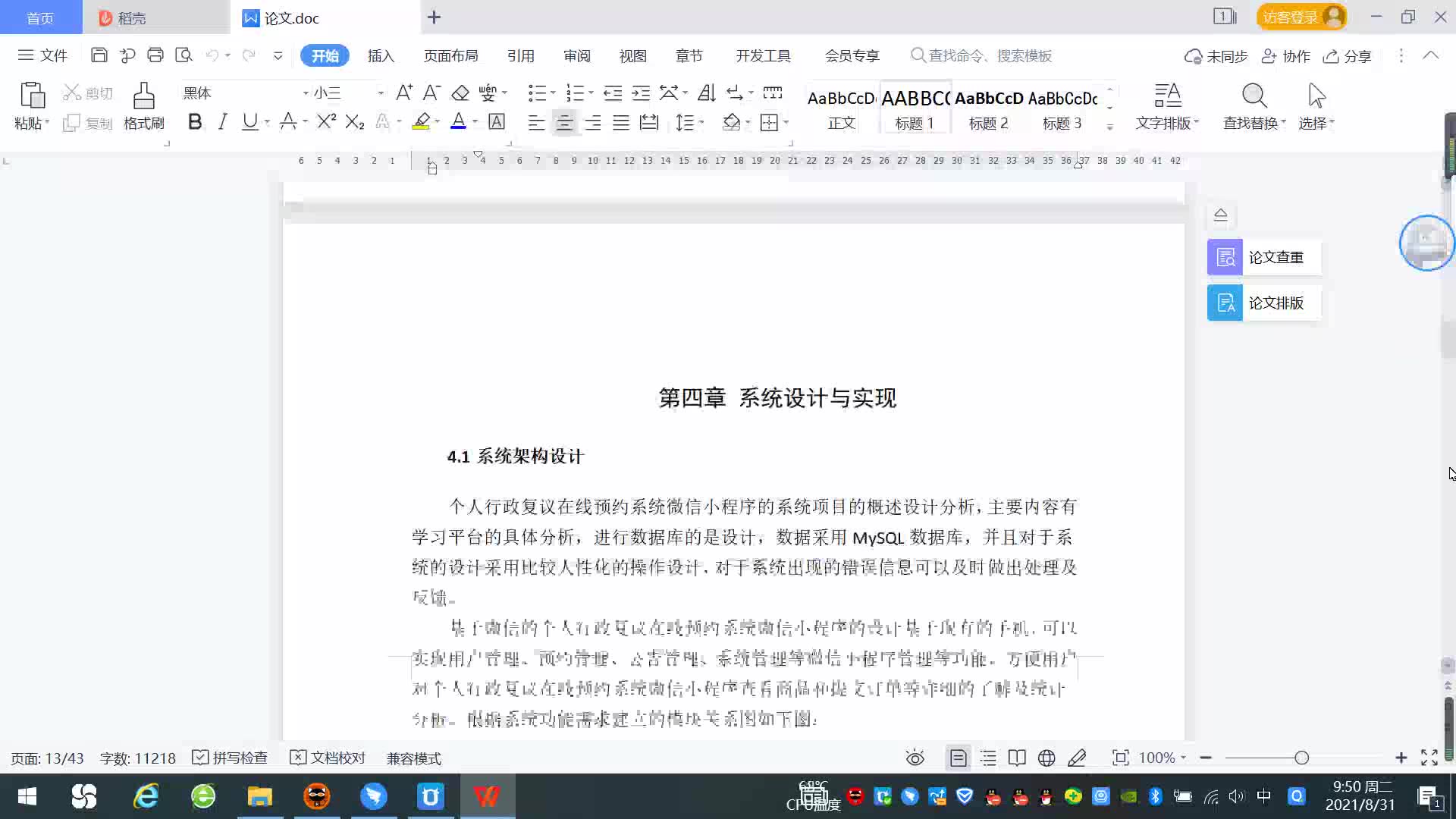Increase paragraph indent

(x=641, y=93)
